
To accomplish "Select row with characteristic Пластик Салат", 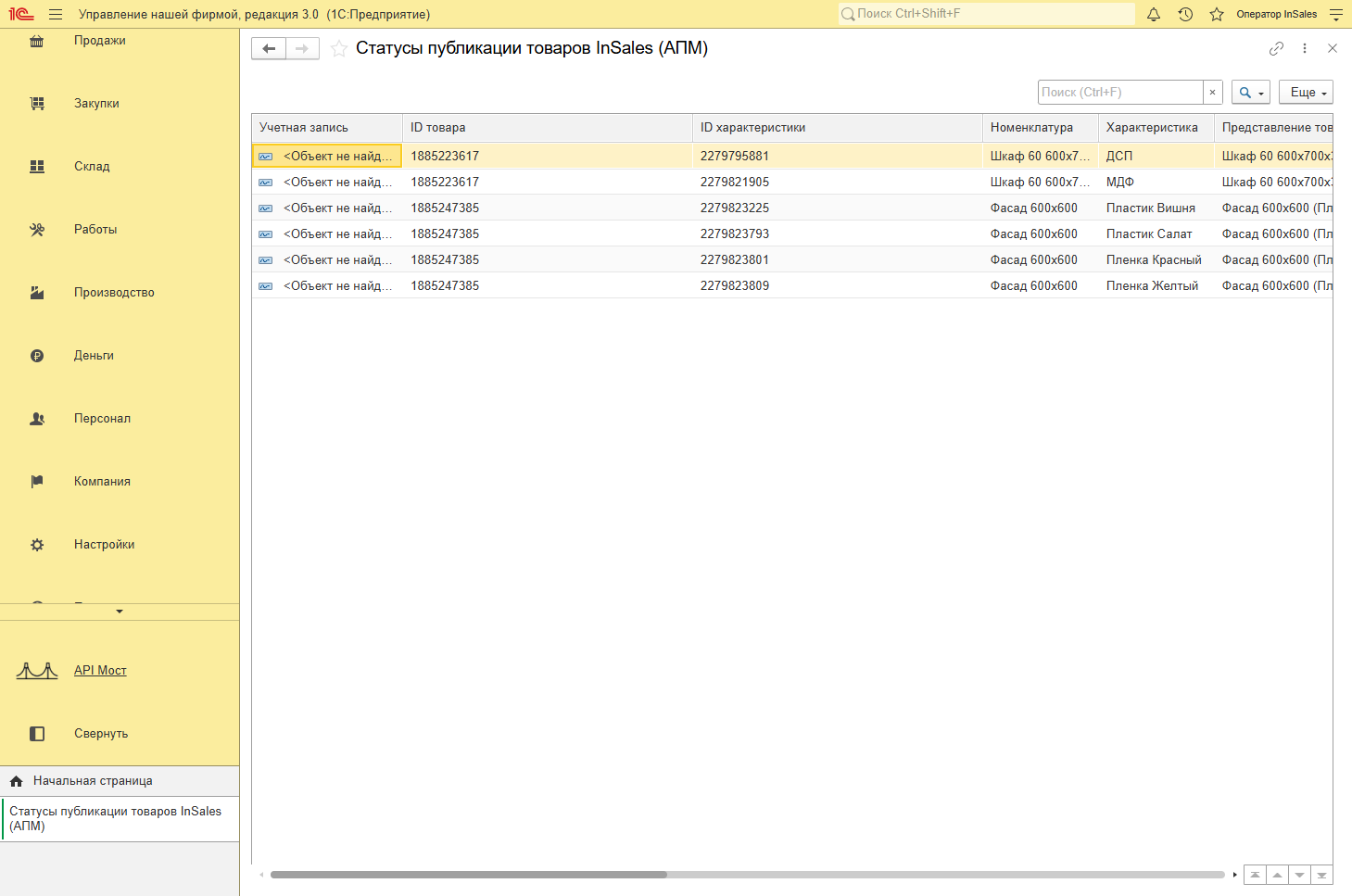I will pos(792,234).
